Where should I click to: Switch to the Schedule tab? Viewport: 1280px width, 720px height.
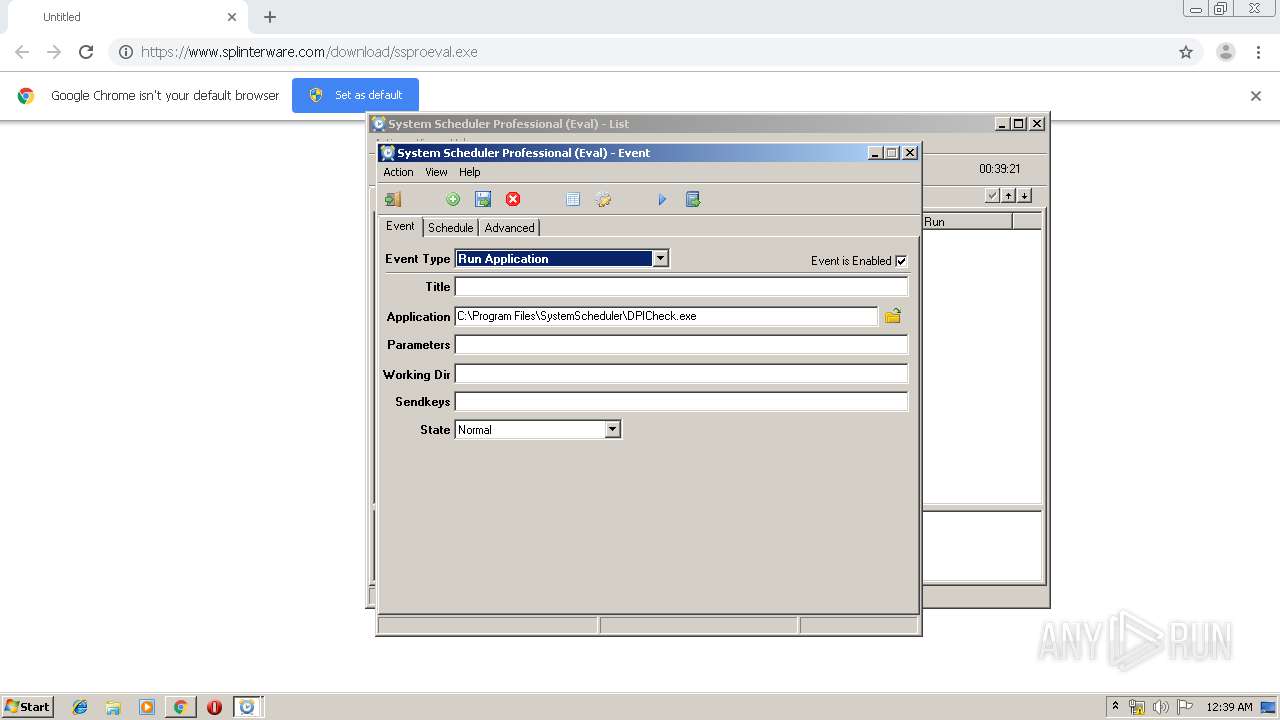(x=450, y=228)
